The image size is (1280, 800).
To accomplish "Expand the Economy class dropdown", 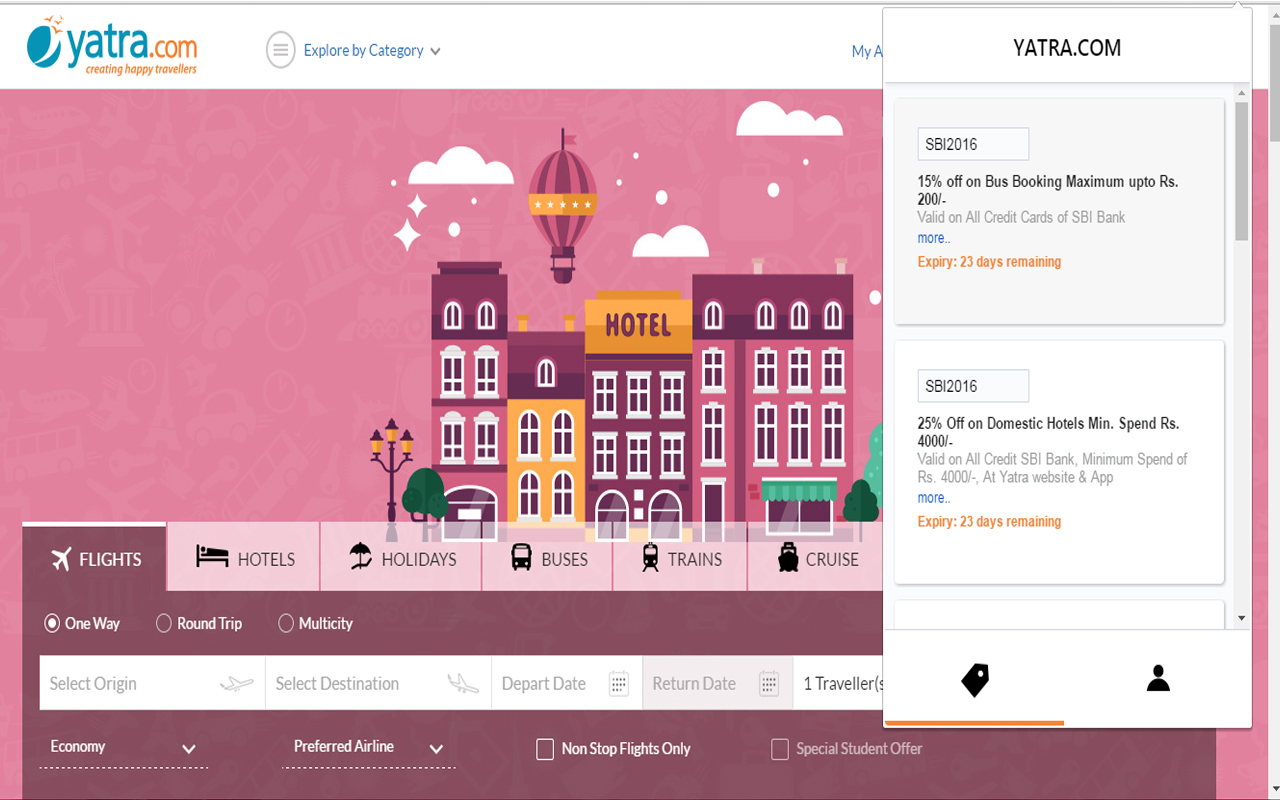I will click(x=123, y=748).
